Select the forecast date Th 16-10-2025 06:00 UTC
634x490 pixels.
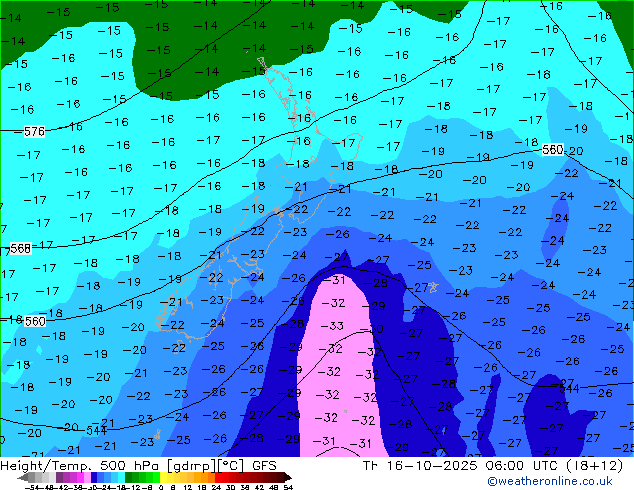click(461, 466)
